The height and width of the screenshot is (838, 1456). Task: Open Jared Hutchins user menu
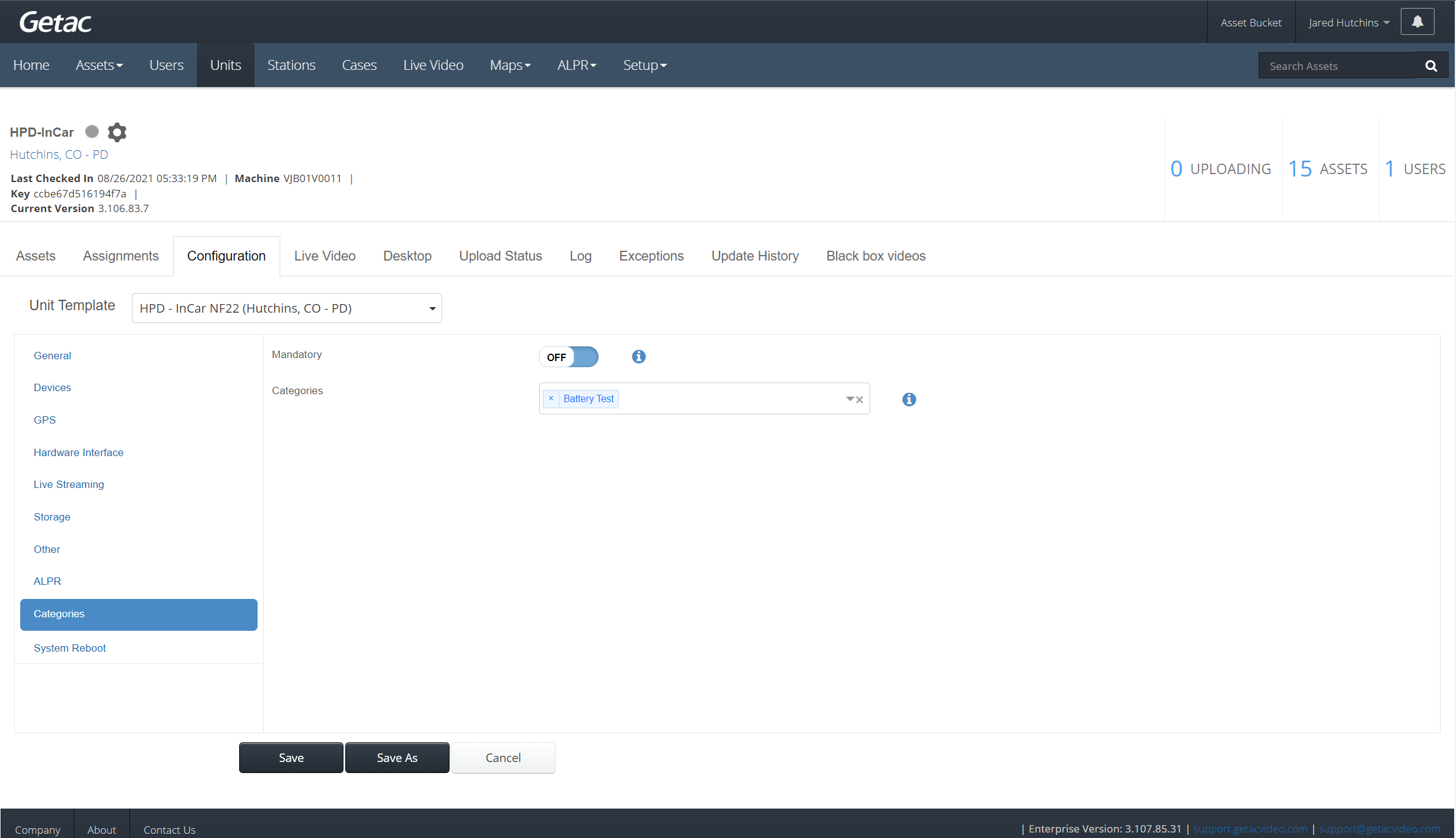(x=1349, y=22)
